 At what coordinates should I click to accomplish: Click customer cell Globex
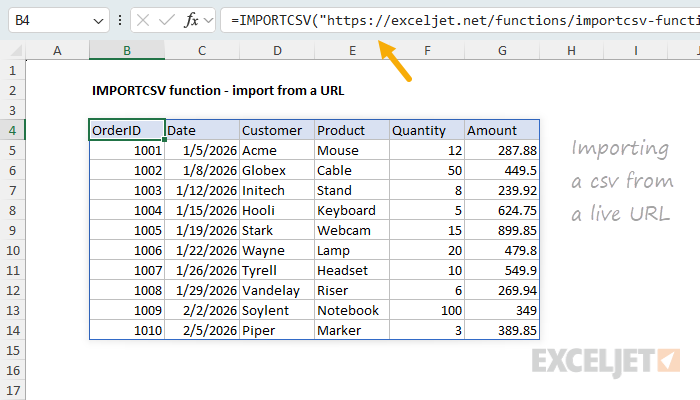click(x=277, y=171)
